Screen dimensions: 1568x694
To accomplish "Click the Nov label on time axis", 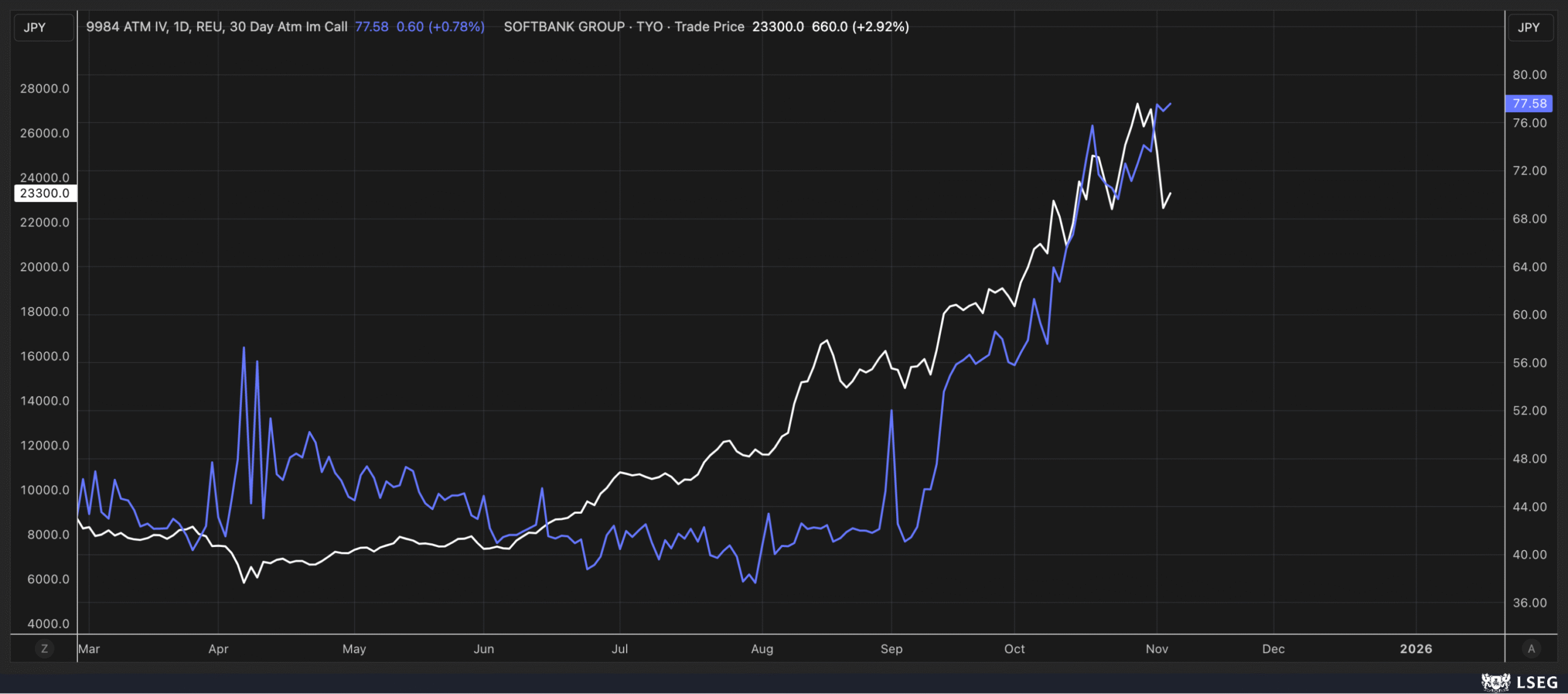I will [x=1156, y=649].
